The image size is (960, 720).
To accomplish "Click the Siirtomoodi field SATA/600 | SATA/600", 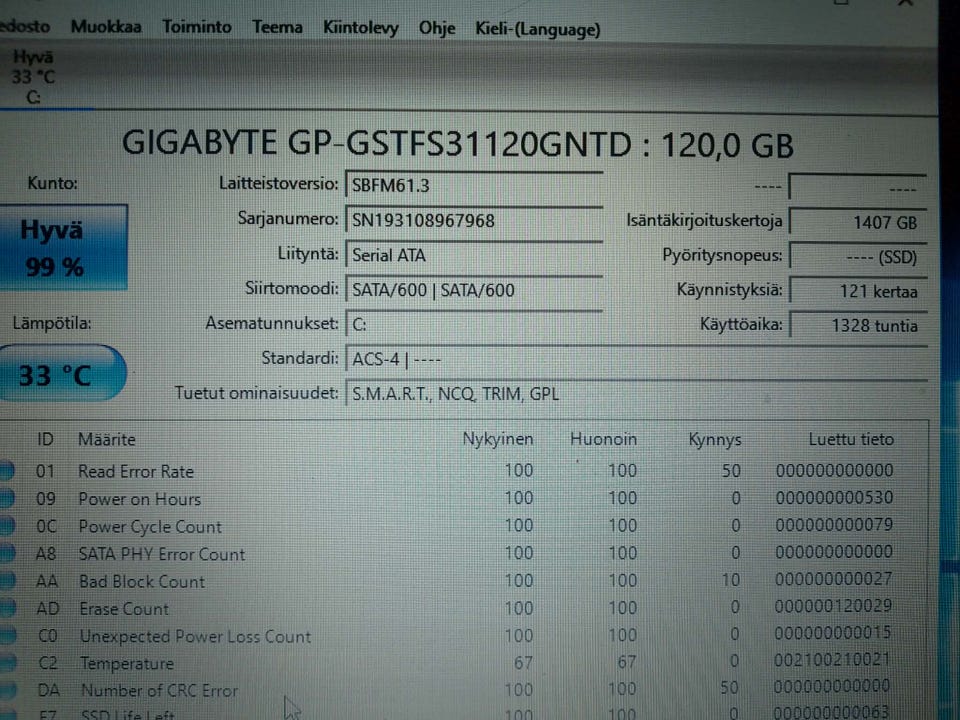I will [474, 290].
